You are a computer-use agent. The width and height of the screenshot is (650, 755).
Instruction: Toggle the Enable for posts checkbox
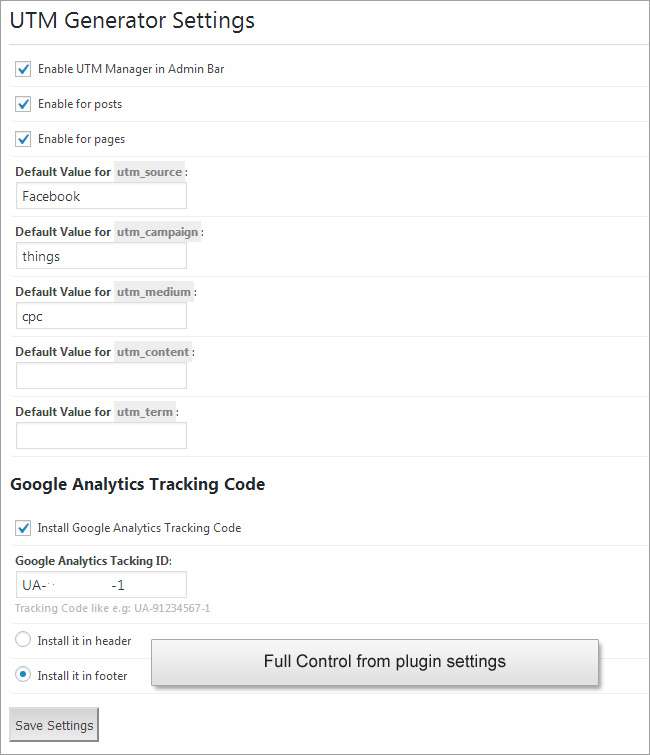[x=23, y=104]
